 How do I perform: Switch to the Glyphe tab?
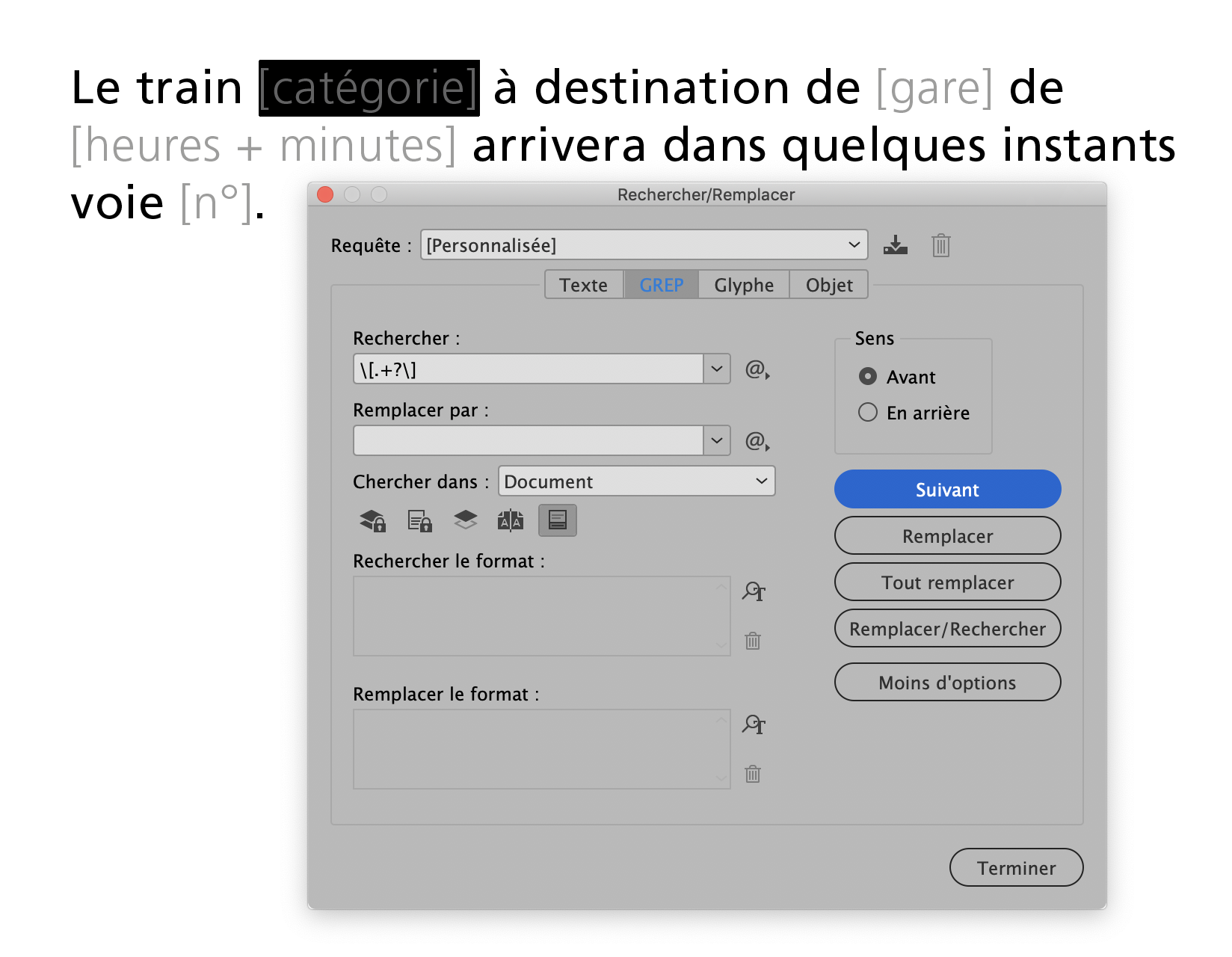click(744, 285)
